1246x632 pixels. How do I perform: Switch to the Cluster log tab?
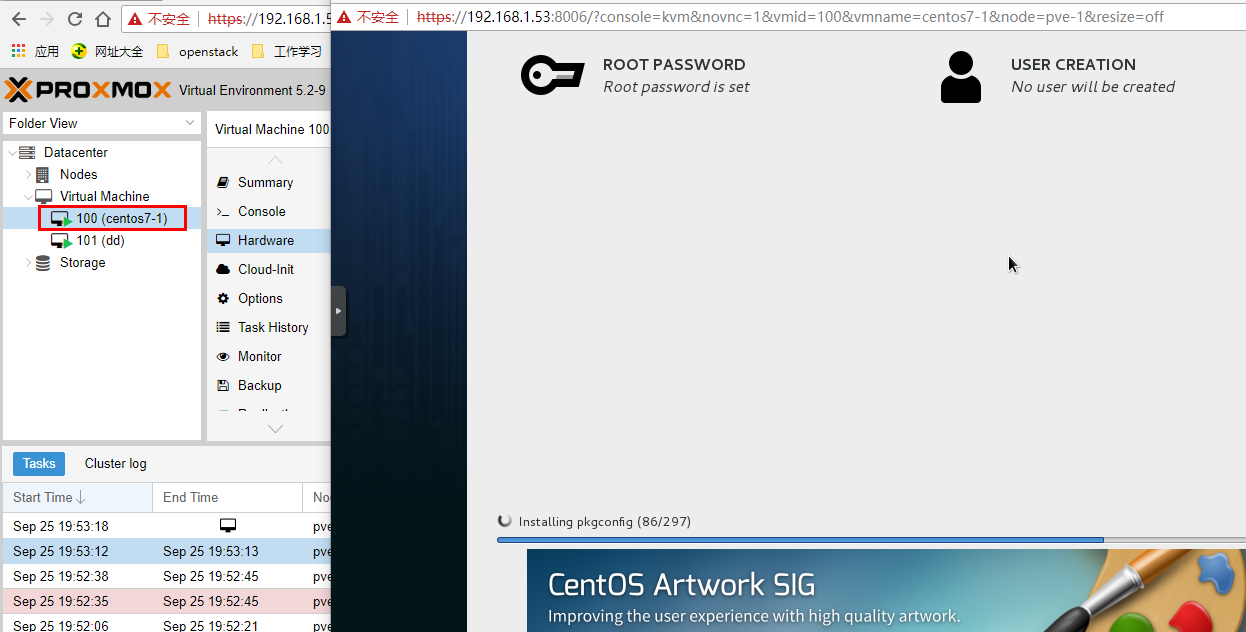(x=114, y=463)
